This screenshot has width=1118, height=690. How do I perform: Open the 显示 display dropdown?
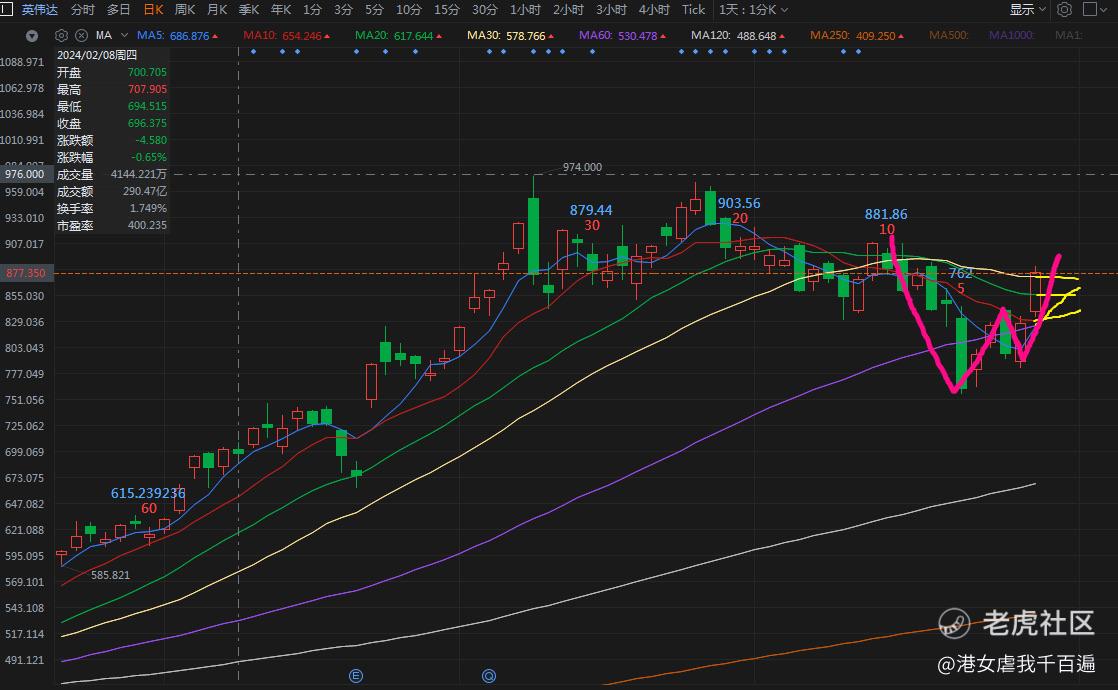click(x=1027, y=9)
